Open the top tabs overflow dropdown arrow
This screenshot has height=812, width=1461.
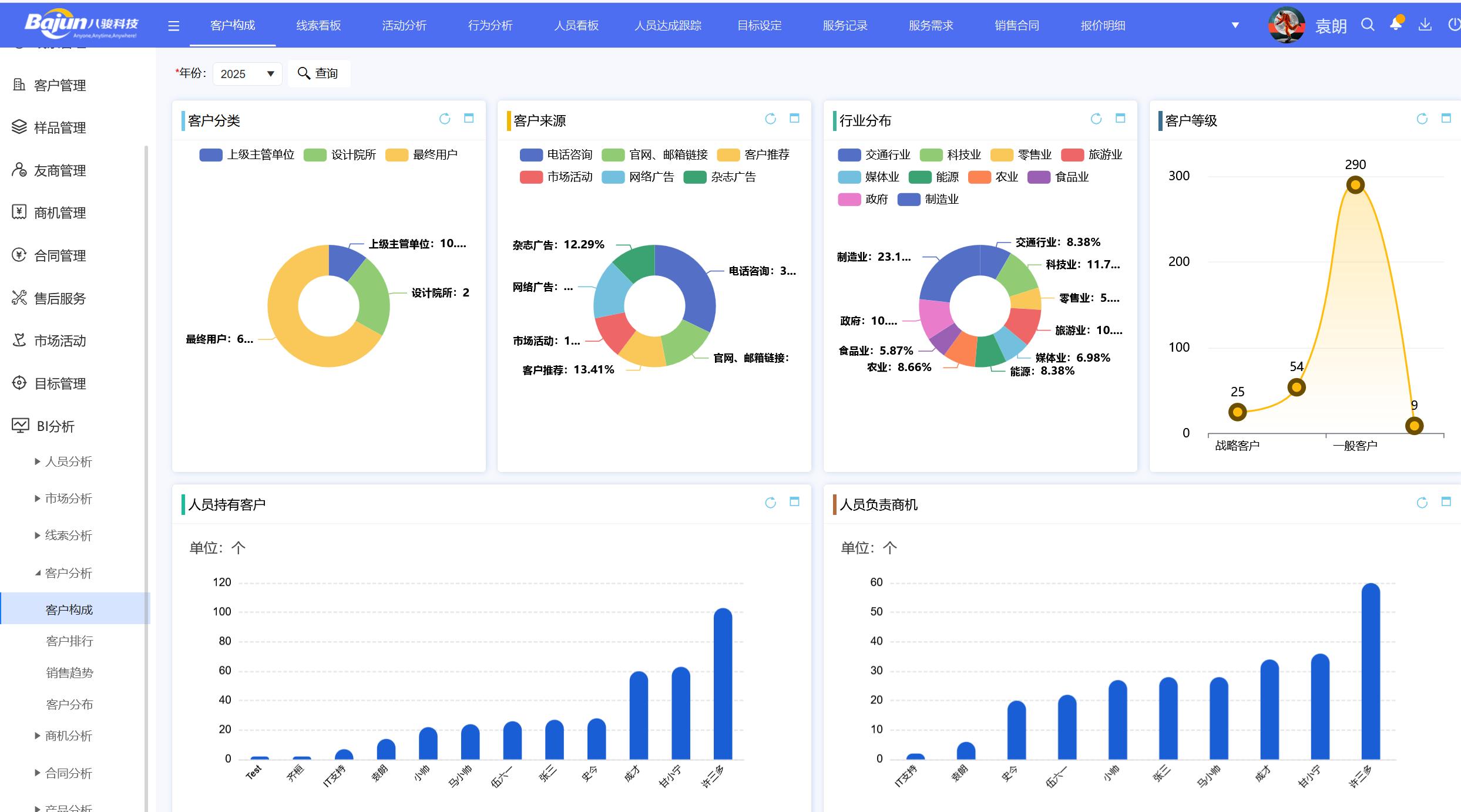tap(1235, 25)
